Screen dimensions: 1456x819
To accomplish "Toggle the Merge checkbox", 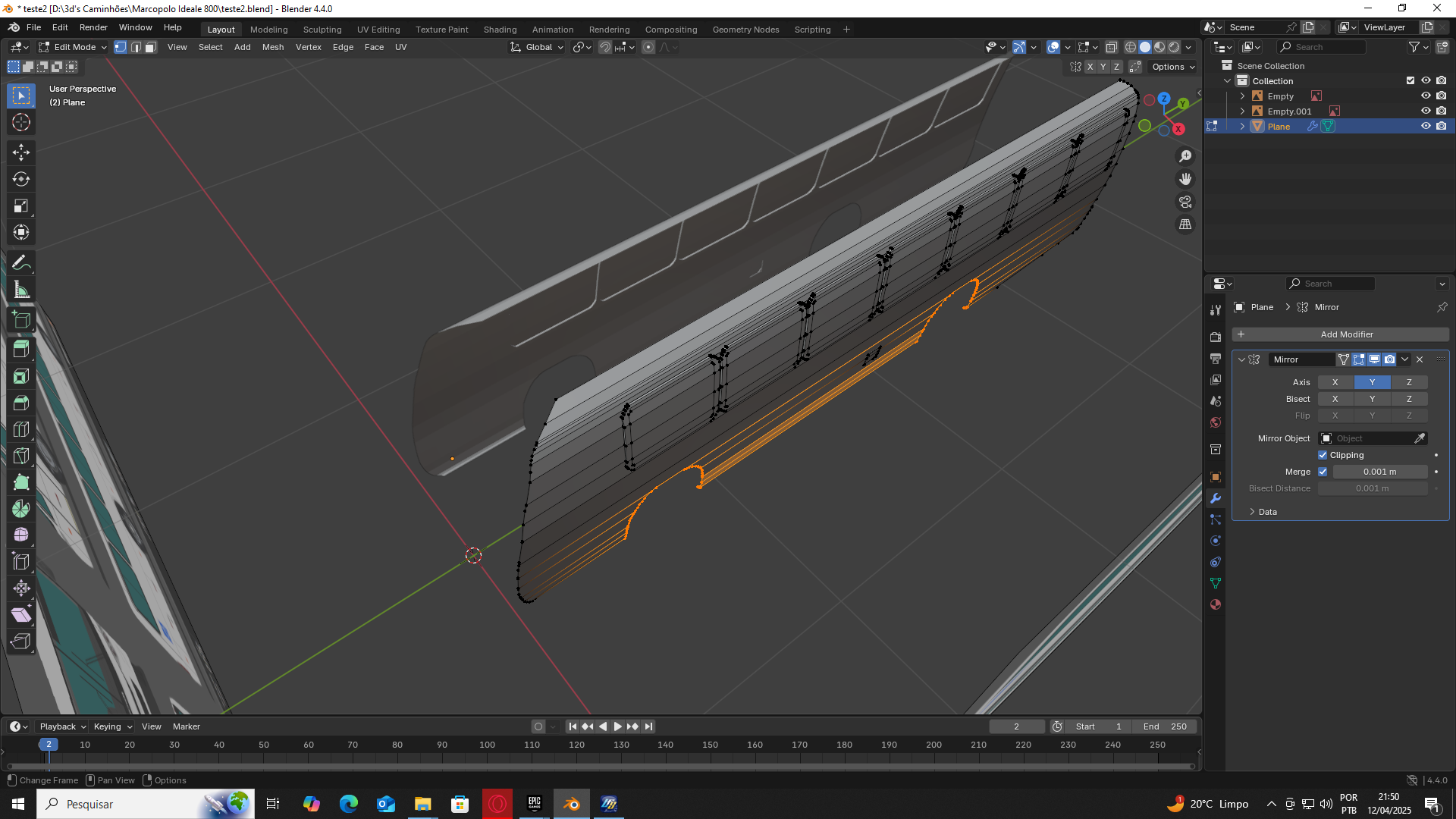I will [x=1323, y=472].
